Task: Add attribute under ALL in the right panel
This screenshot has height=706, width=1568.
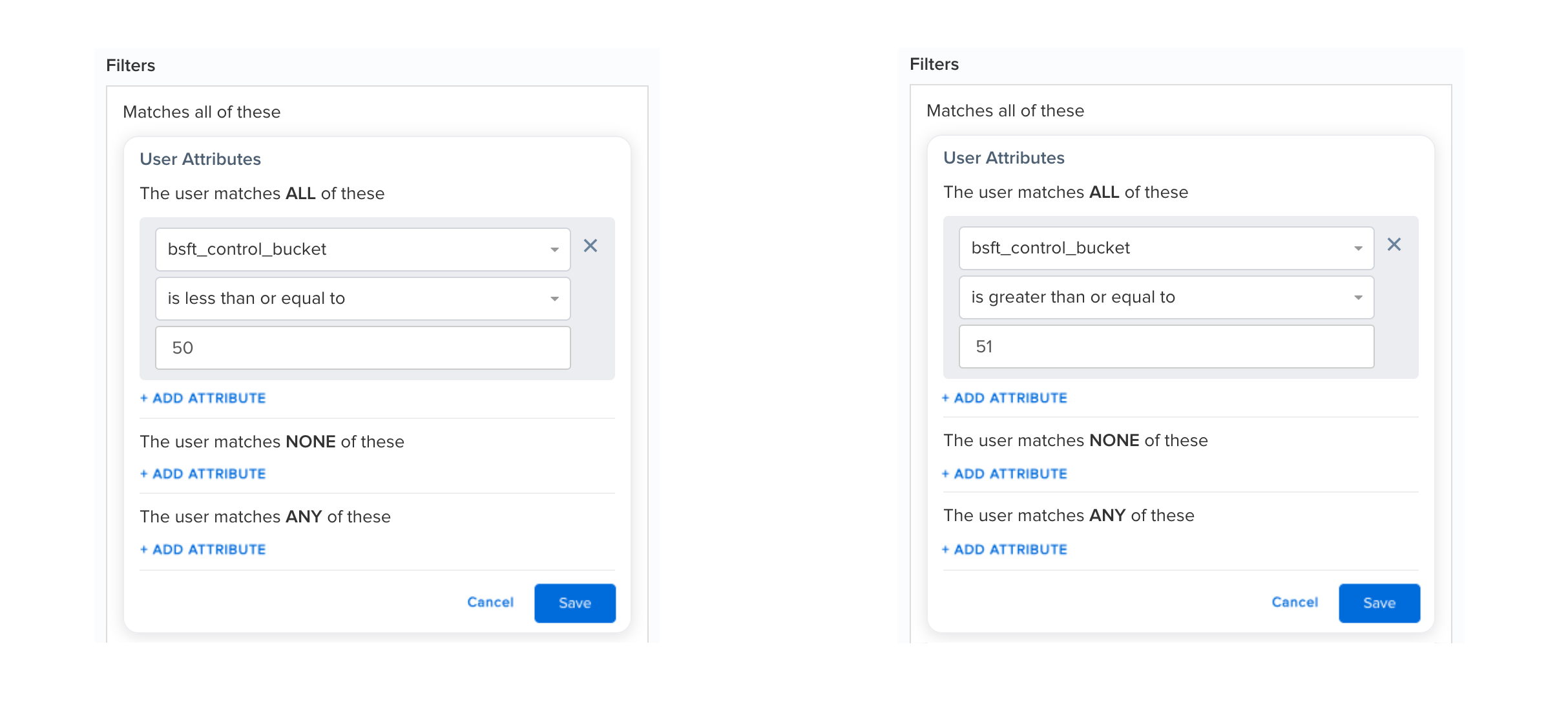Action: (x=1005, y=398)
